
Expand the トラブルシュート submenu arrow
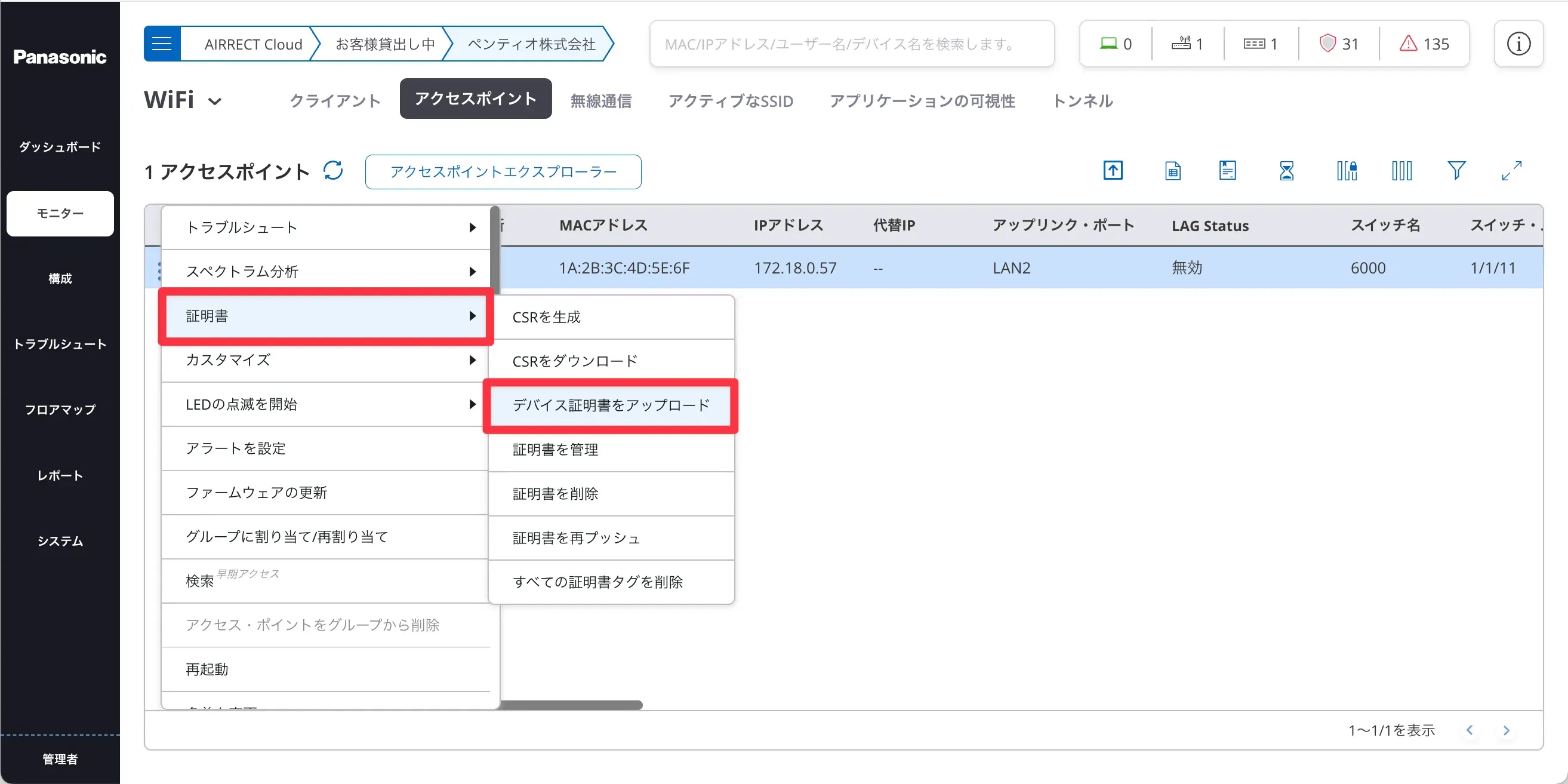tap(472, 227)
